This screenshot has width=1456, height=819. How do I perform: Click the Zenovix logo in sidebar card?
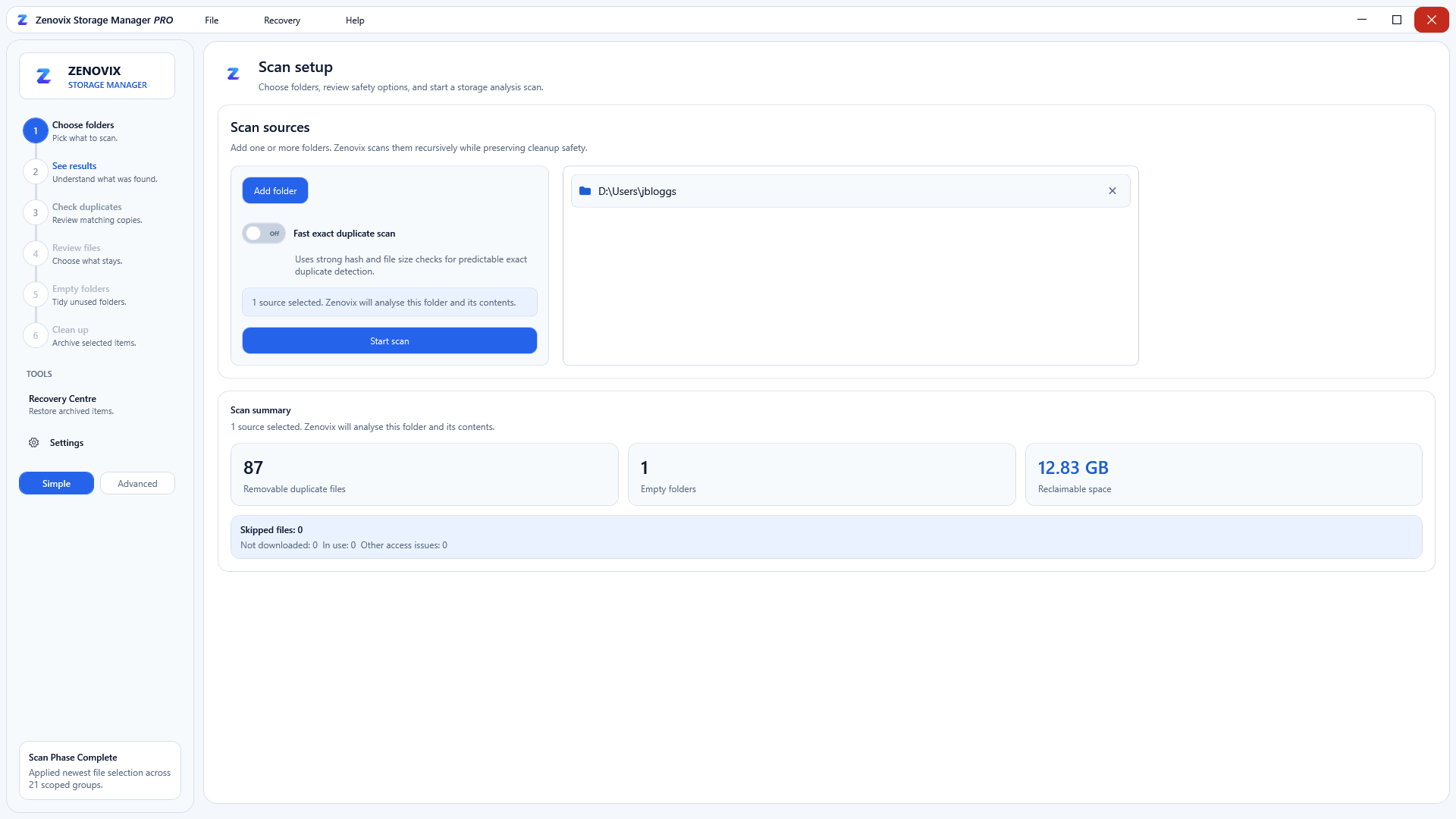[x=44, y=76]
